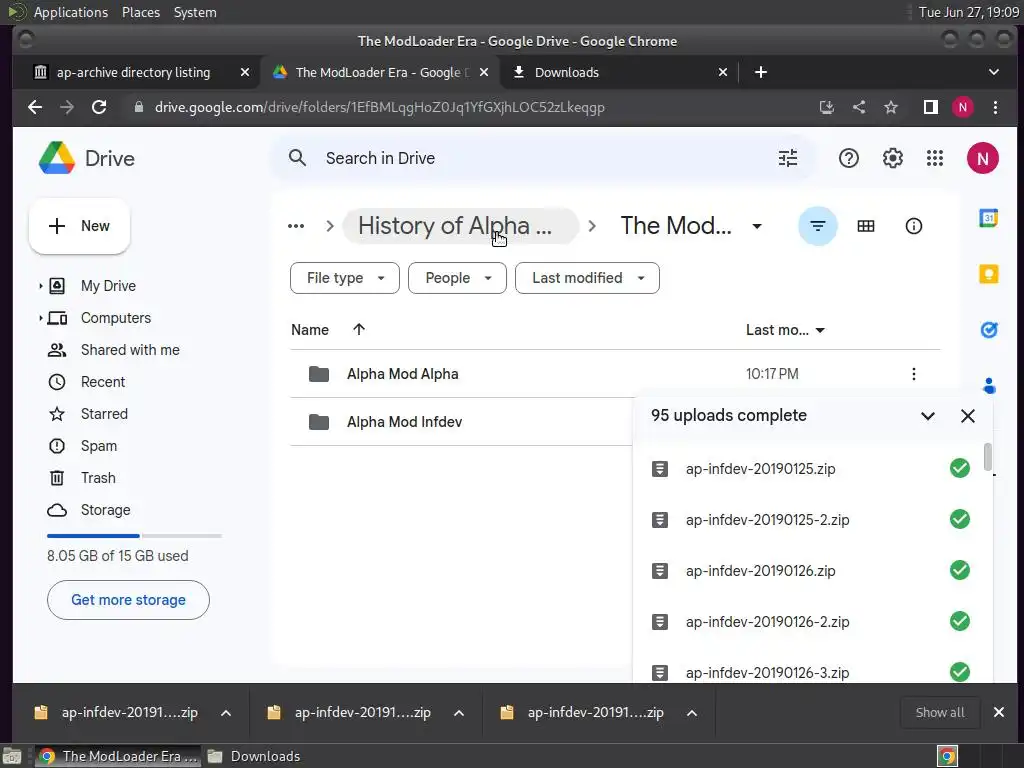Open more actions for Alpha Mod Alpha
This screenshot has width=1024, height=768.
(913, 374)
